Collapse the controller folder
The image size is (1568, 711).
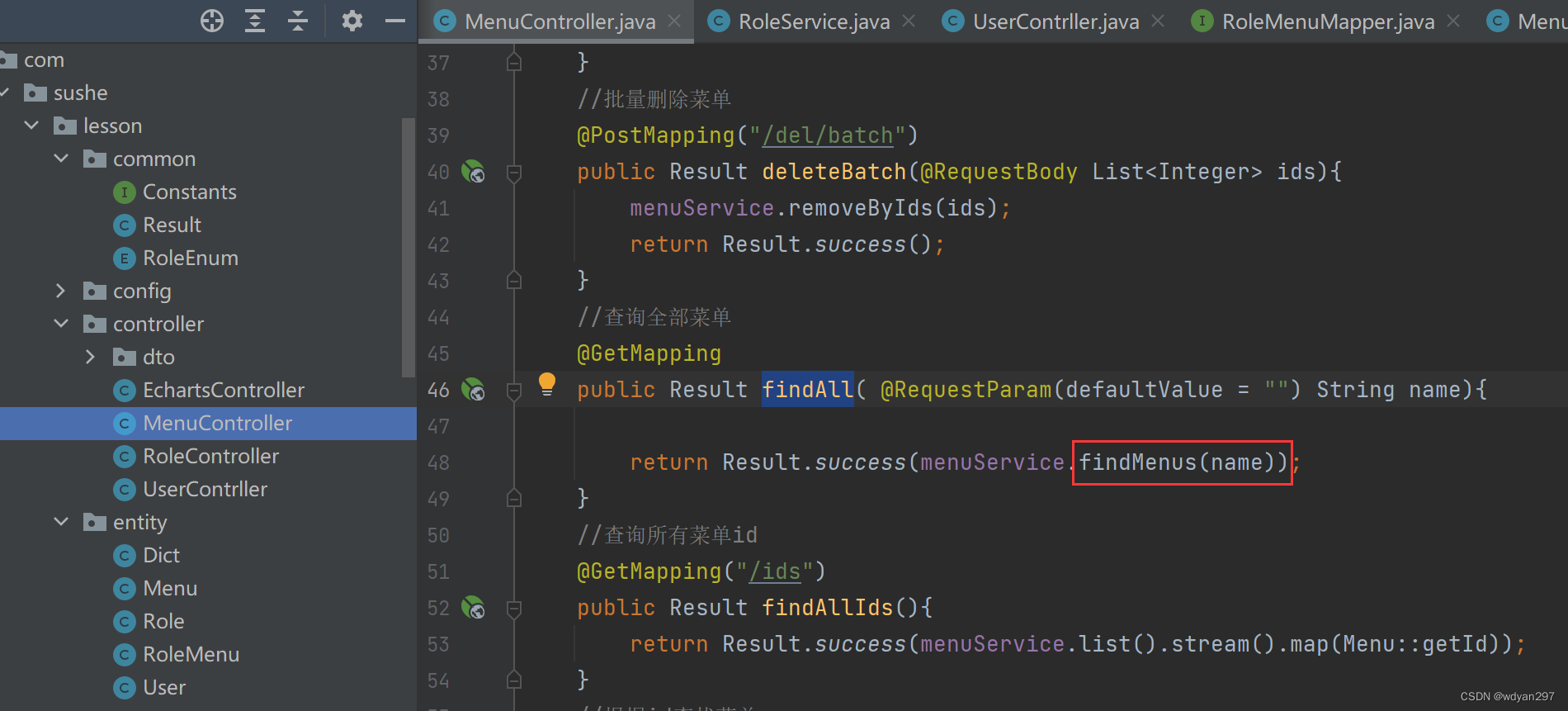(x=61, y=324)
